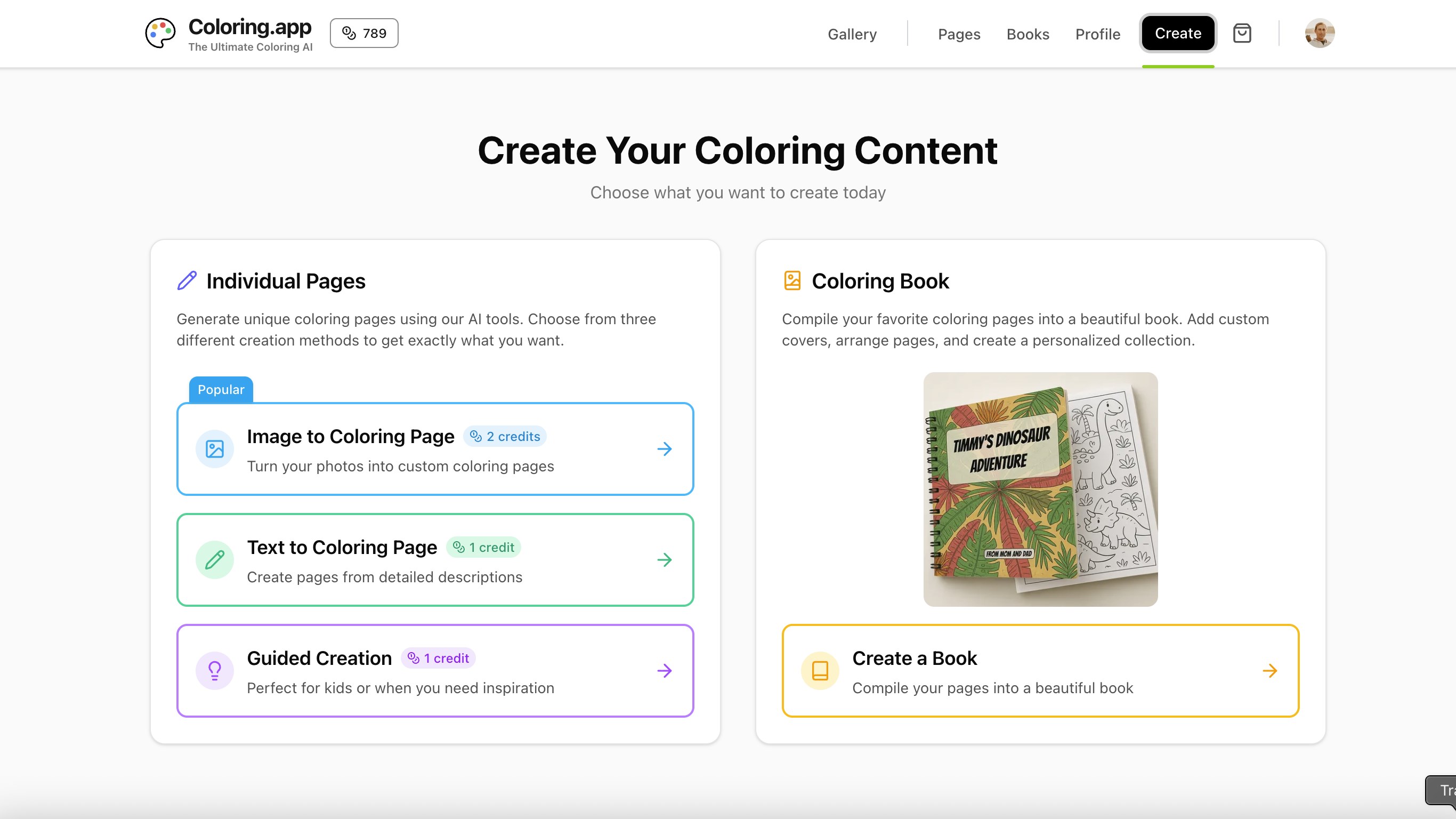Image resolution: width=1456 pixels, height=819 pixels.
Task: Click the orange arrow on Create a Book
Action: pos(1270,671)
